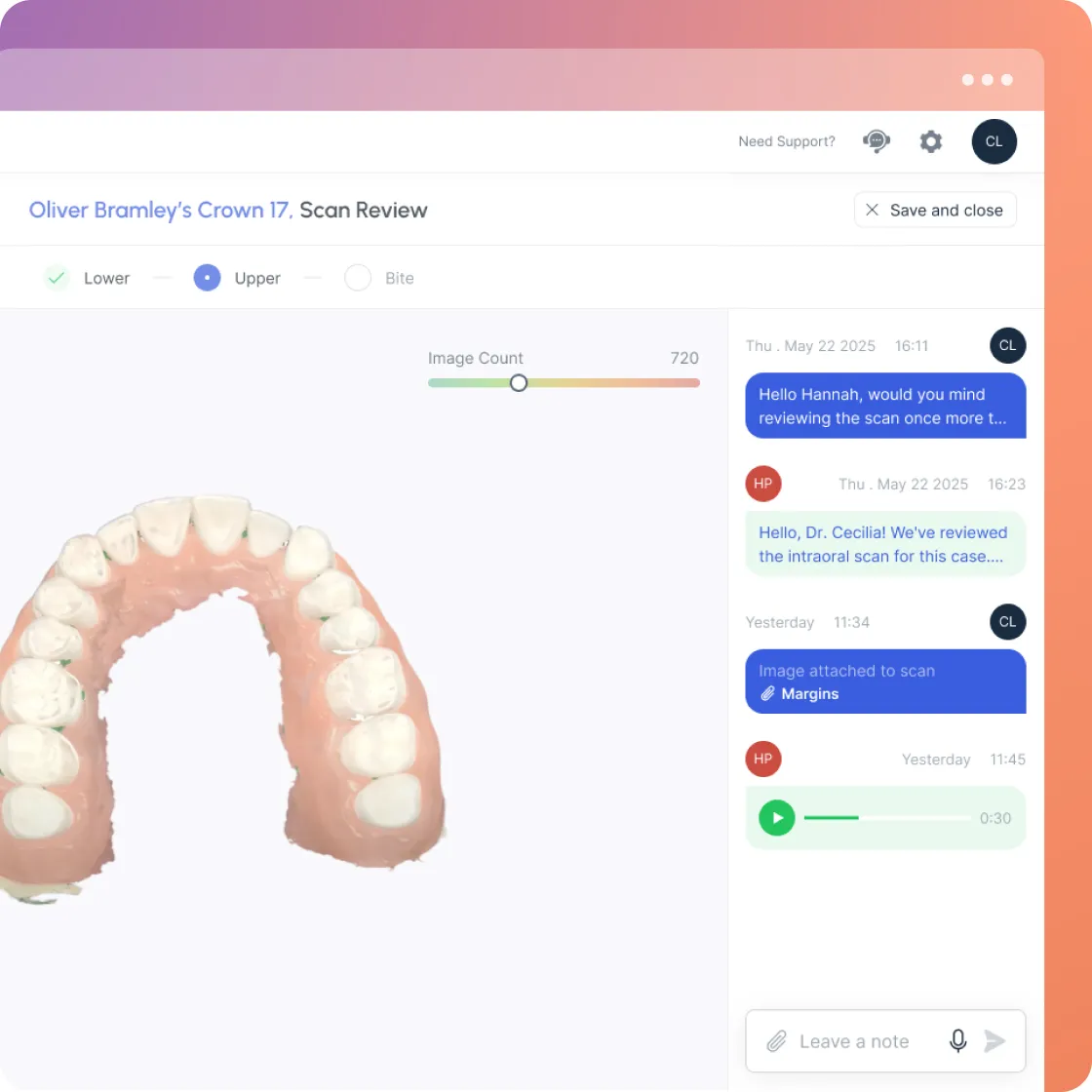Screen dimensions: 1092x1092
Task: Click the 3D upper teeth scan model
Action: coord(221,696)
